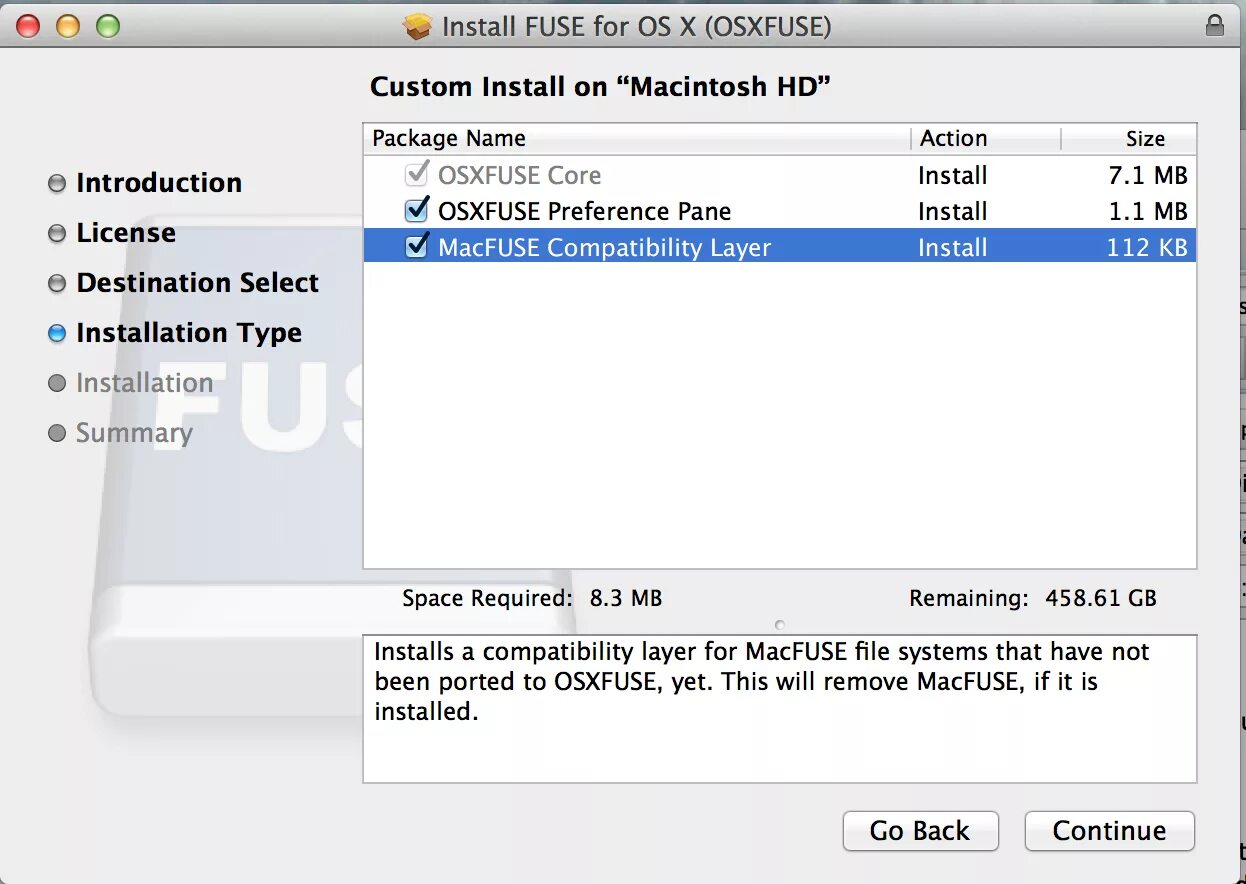Click the Summary step bullet
1246x884 pixels.
pyautogui.click(x=57, y=434)
